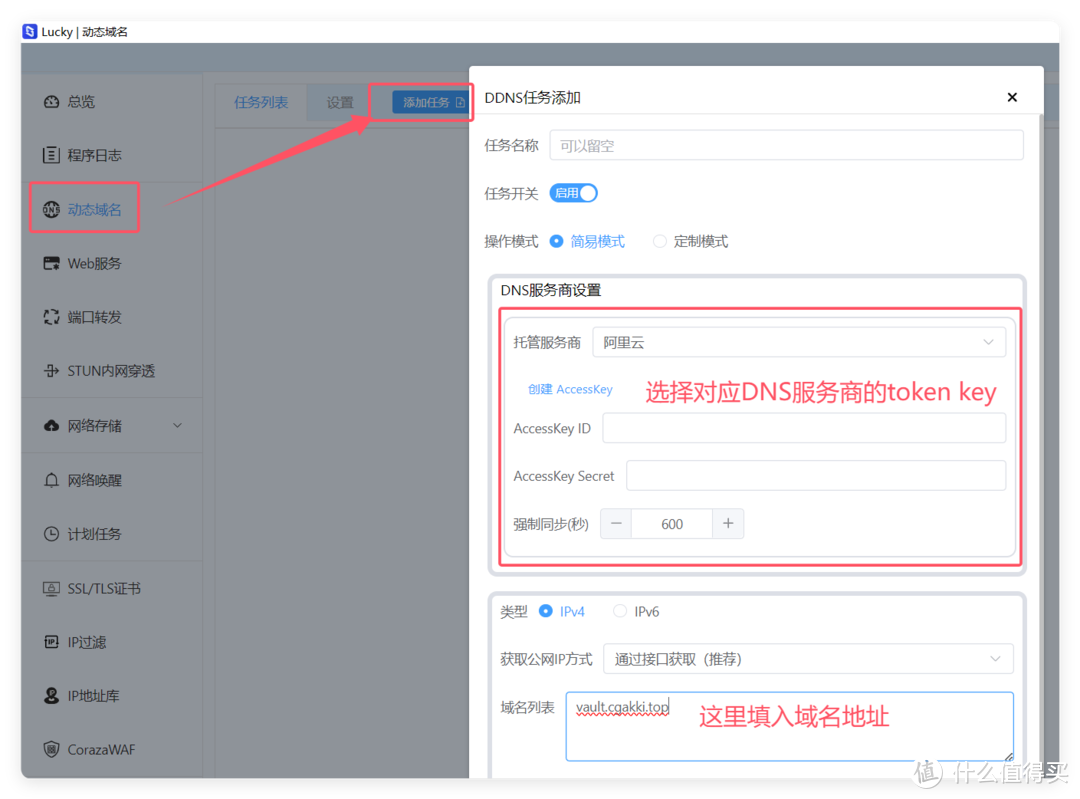Open the 托管服务商 阿里云 dropdown
Screen dimensions: 1080x799
(x=798, y=342)
